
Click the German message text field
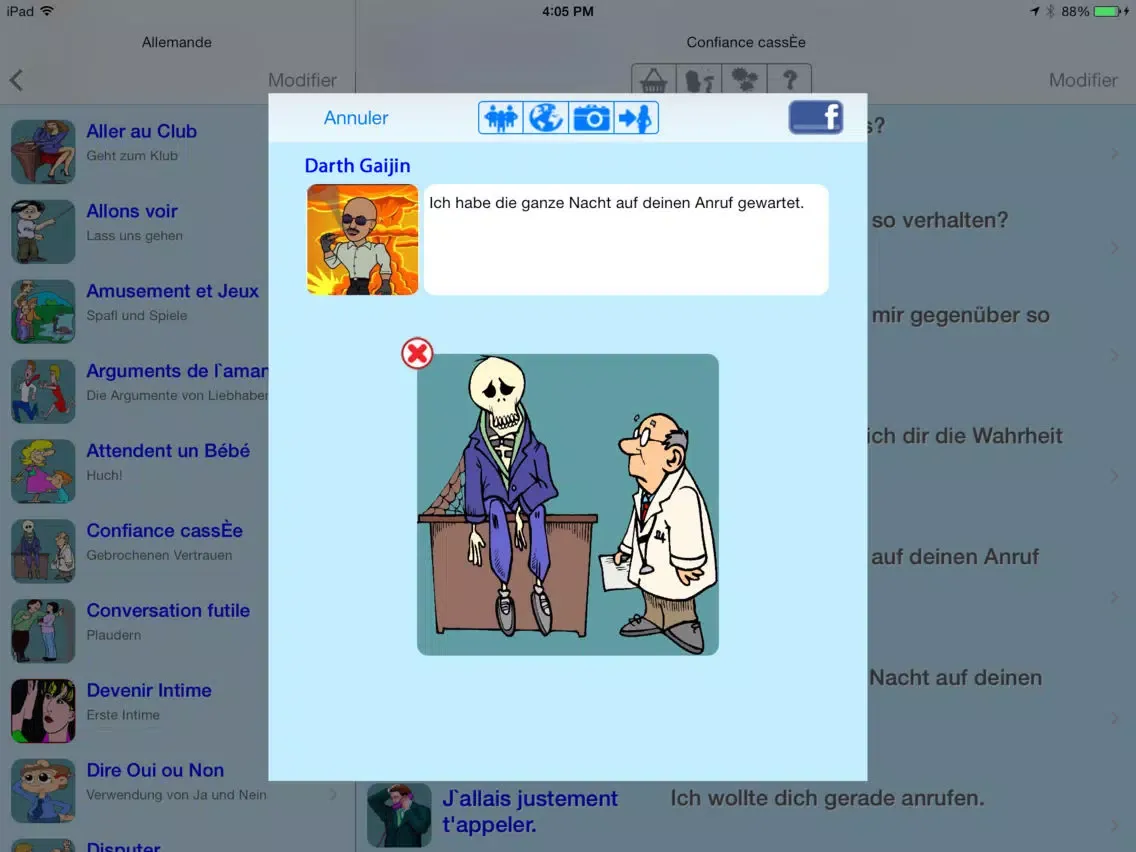click(x=626, y=240)
